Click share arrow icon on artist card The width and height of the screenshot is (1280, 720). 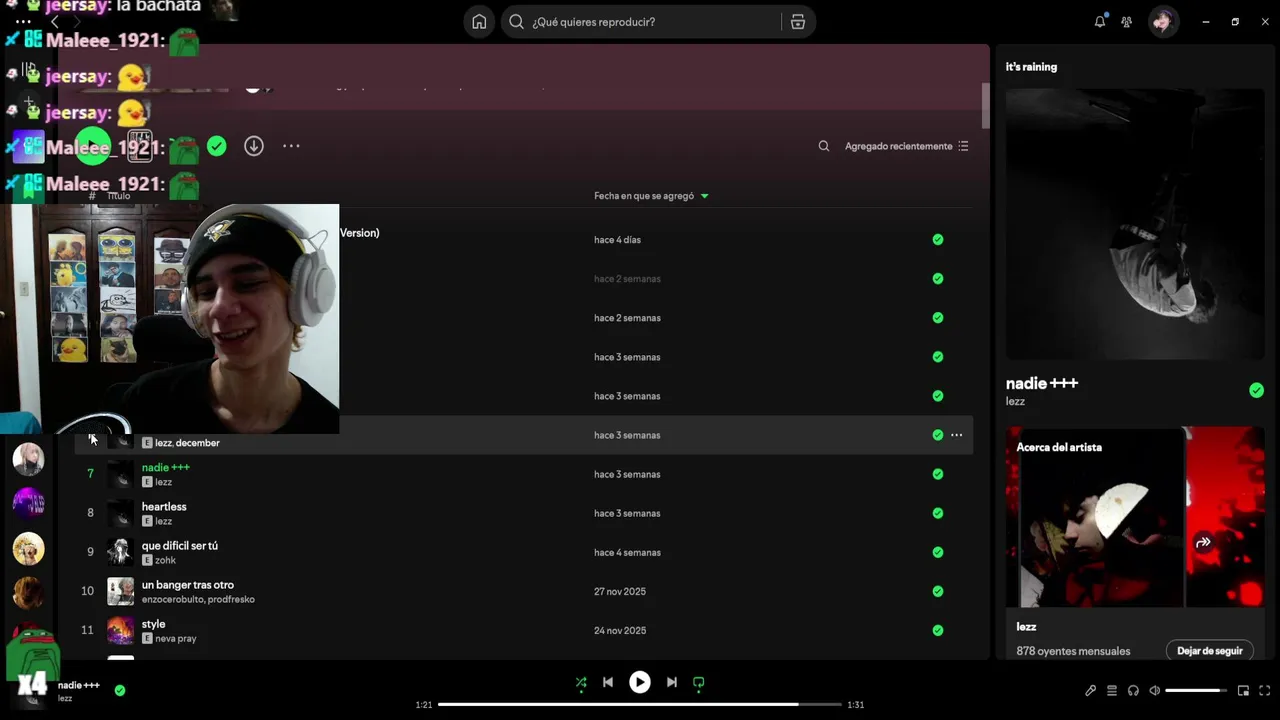coord(1204,542)
